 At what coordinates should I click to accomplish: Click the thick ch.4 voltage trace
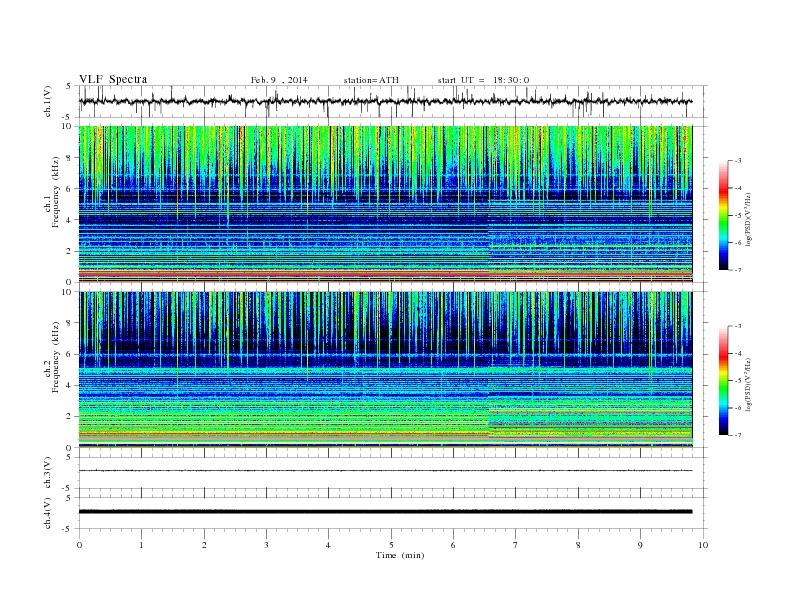click(385, 512)
